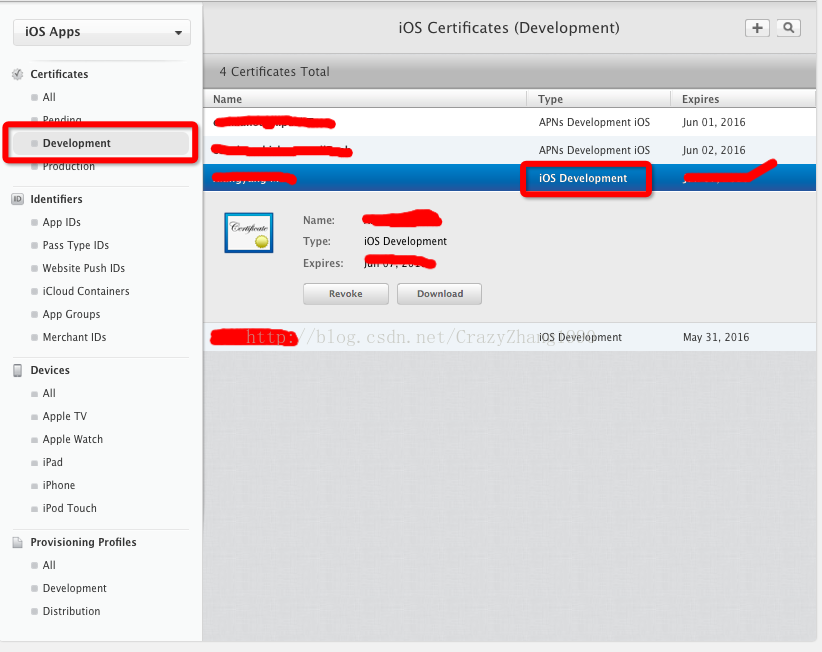Open Distribution provisioning profiles

pos(71,611)
